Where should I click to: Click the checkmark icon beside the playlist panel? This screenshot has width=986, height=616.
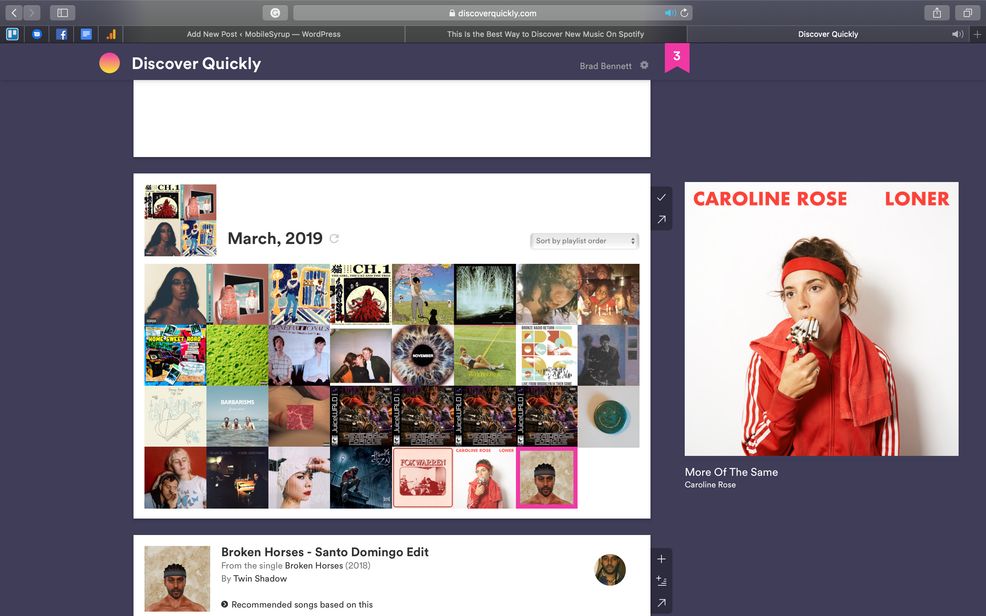tap(661, 197)
